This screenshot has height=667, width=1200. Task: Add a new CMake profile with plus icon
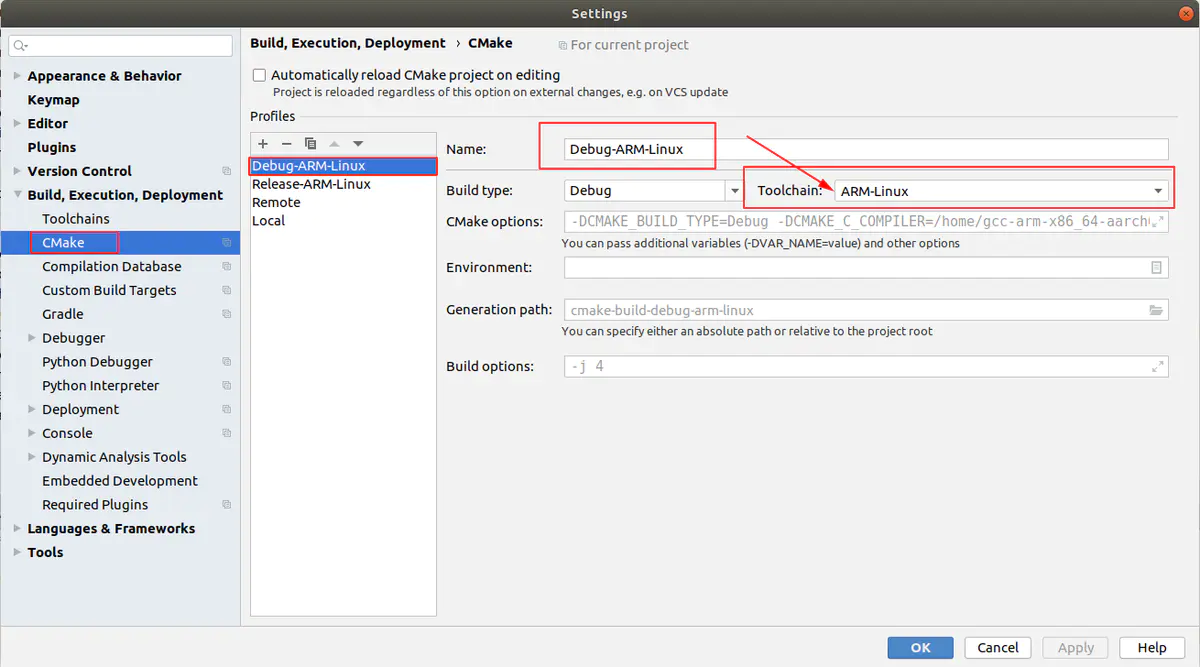coord(263,144)
